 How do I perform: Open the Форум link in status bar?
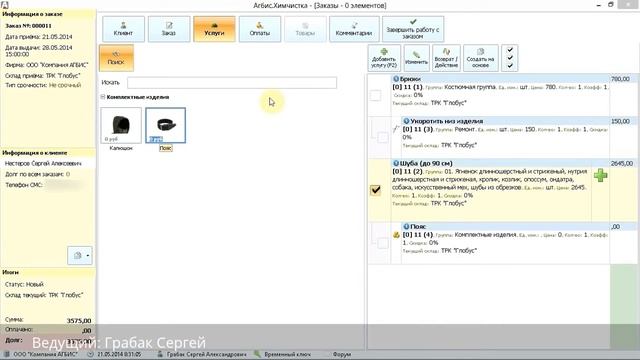click(x=342, y=354)
